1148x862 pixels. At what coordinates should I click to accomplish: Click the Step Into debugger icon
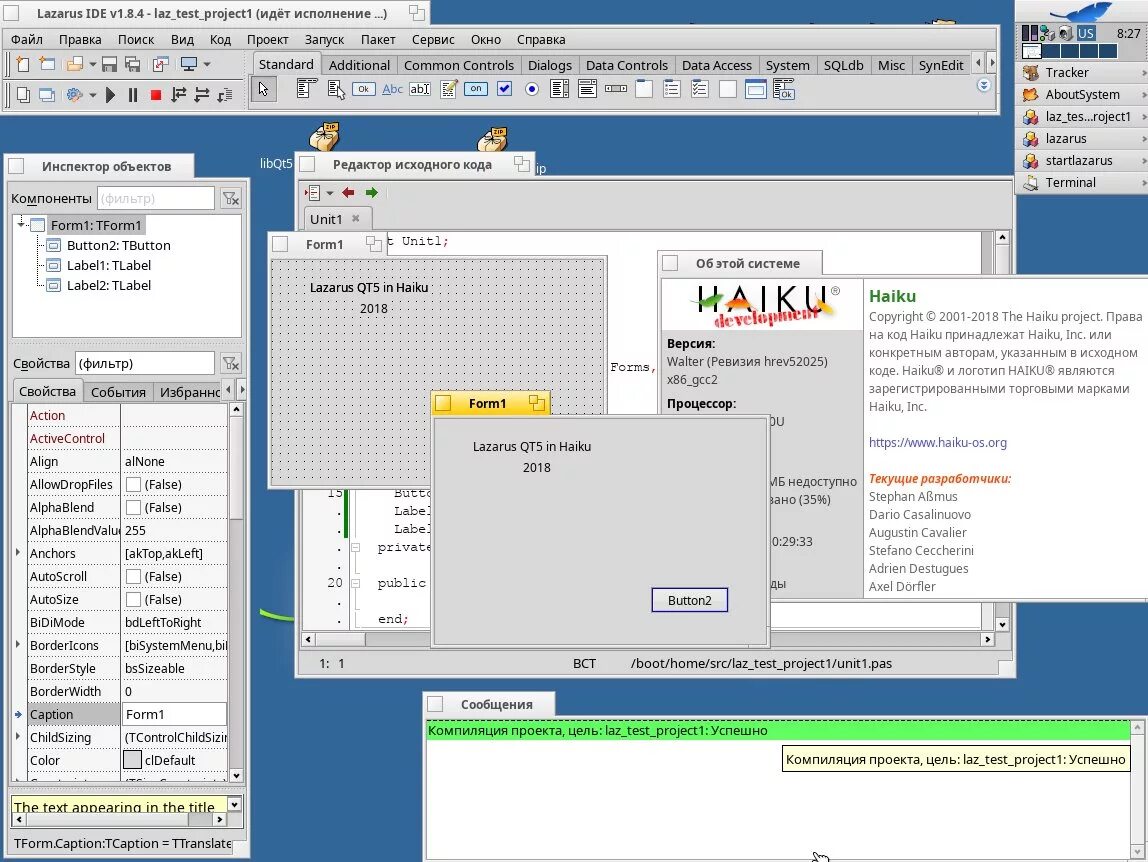click(x=179, y=94)
